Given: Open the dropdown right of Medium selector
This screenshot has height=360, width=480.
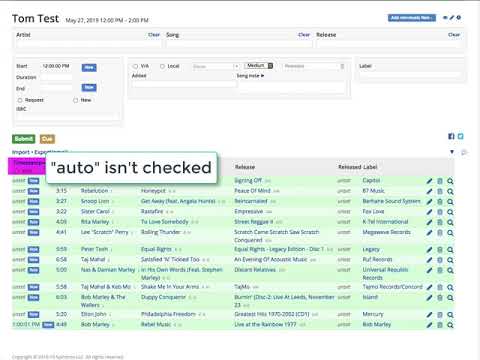Looking at the screenshot, I should click(x=314, y=66).
